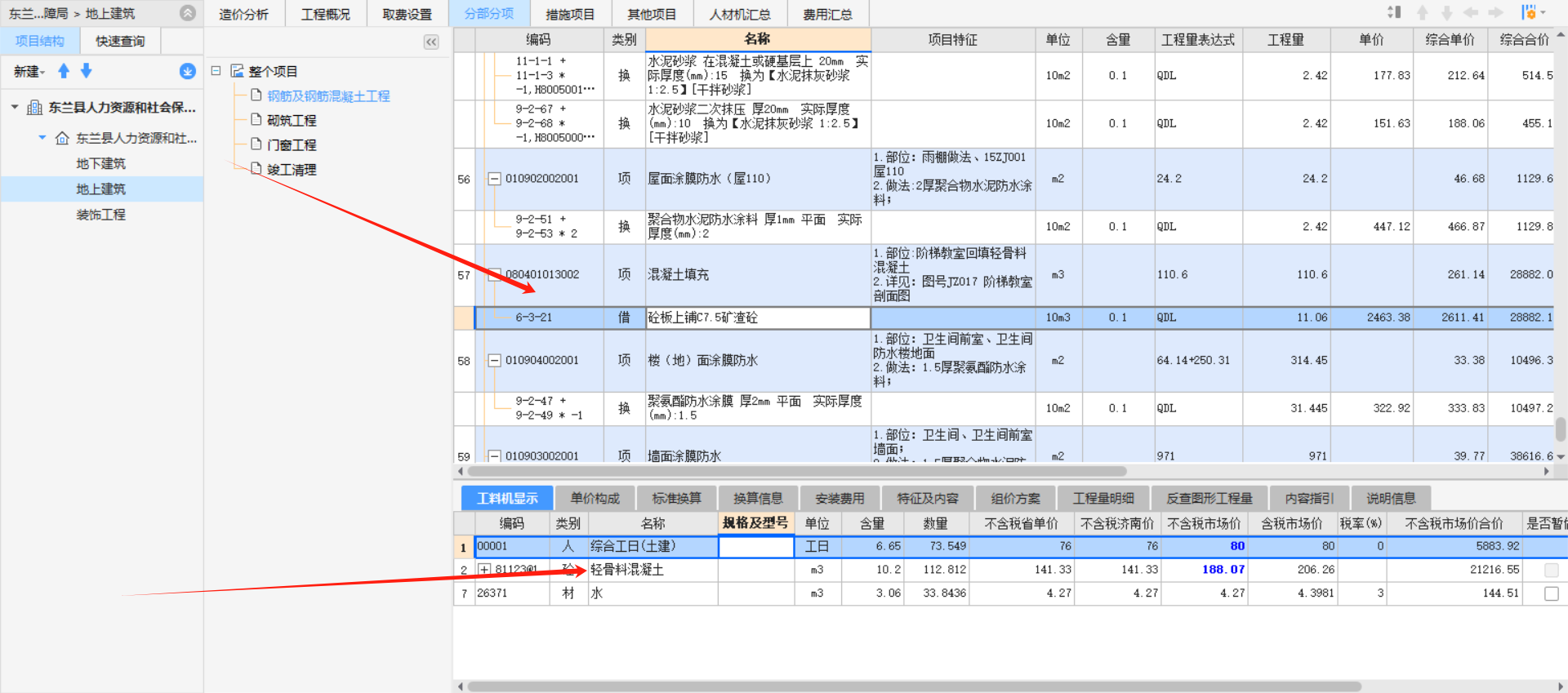Select 地下建筑 in project tree
The width and height of the screenshot is (1568, 693).
(x=101, y=164)
